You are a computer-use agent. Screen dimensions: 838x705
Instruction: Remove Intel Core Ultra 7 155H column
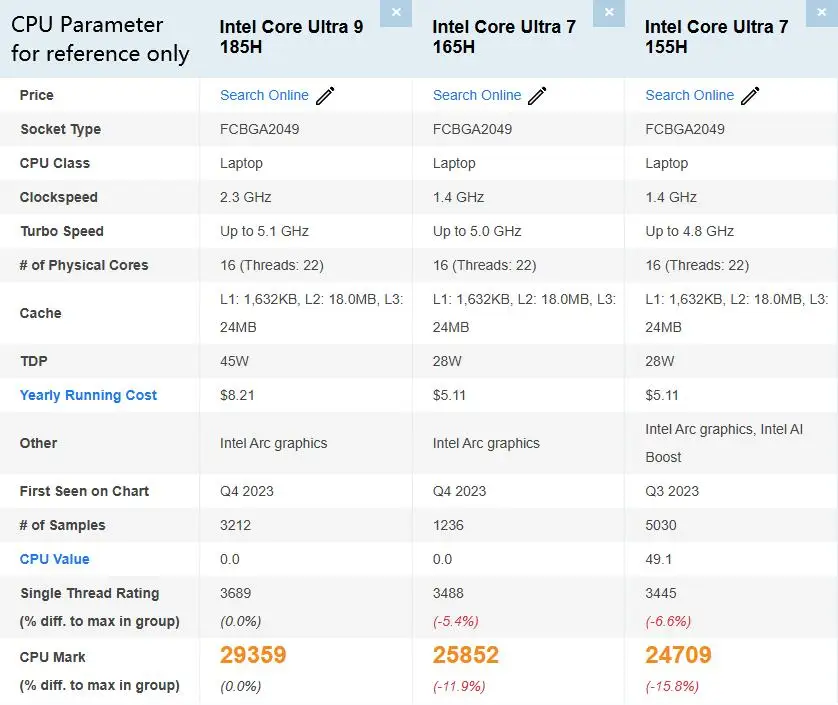[821, 13]
